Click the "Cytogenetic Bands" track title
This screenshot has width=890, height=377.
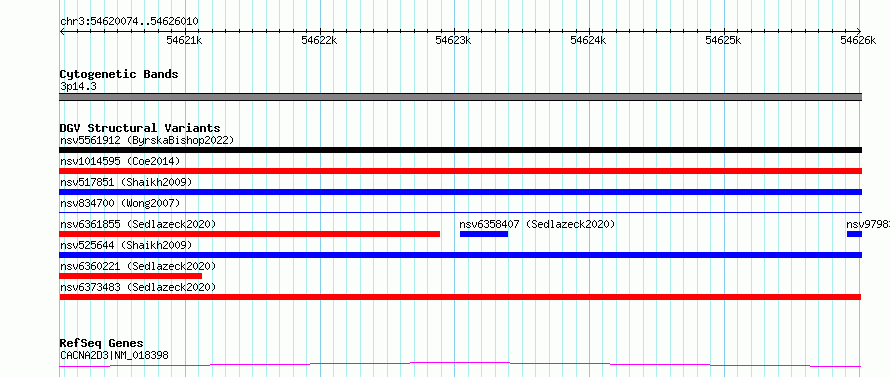point(119,74)
